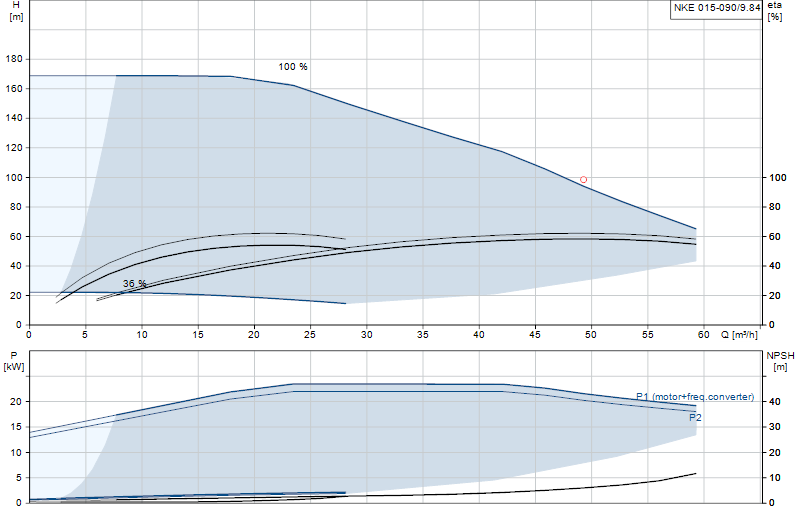Click the 55 tick on flow axis

[x=647, y=335]
